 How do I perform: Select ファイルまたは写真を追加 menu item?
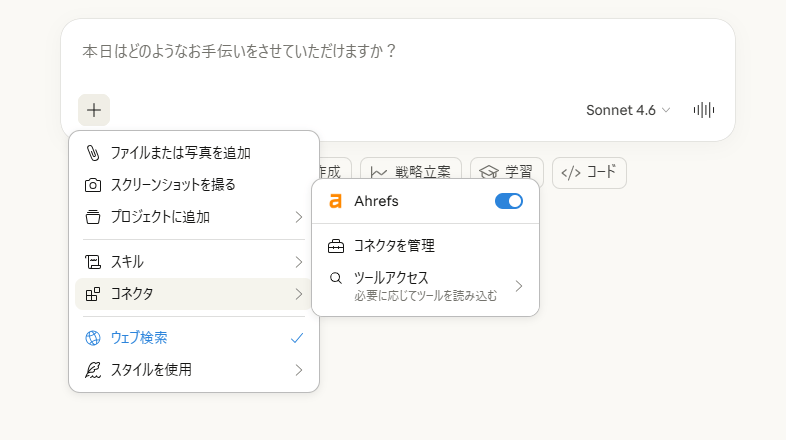tap(193, 153)
